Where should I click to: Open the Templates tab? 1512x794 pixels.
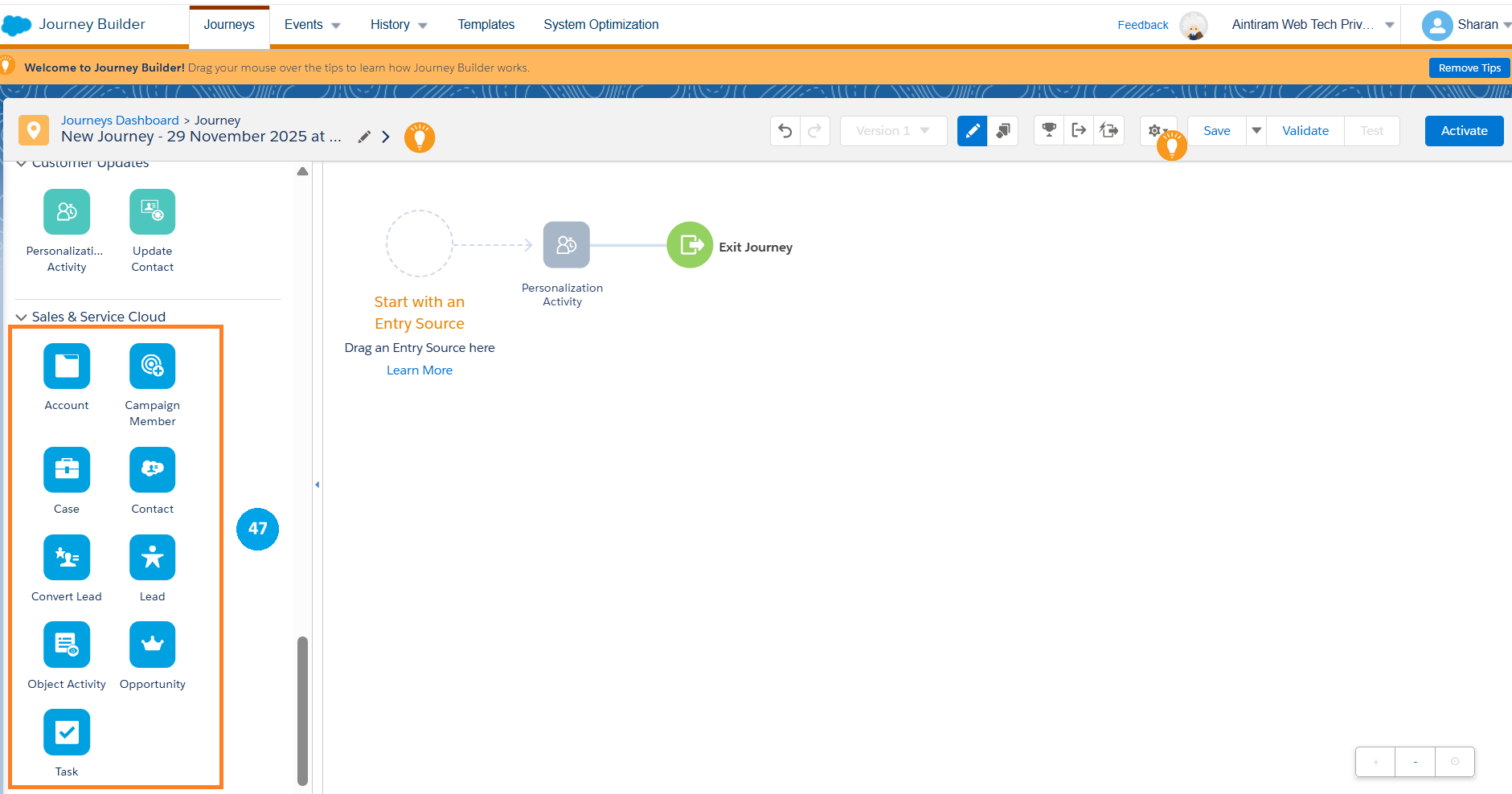[x=486, y=25]
